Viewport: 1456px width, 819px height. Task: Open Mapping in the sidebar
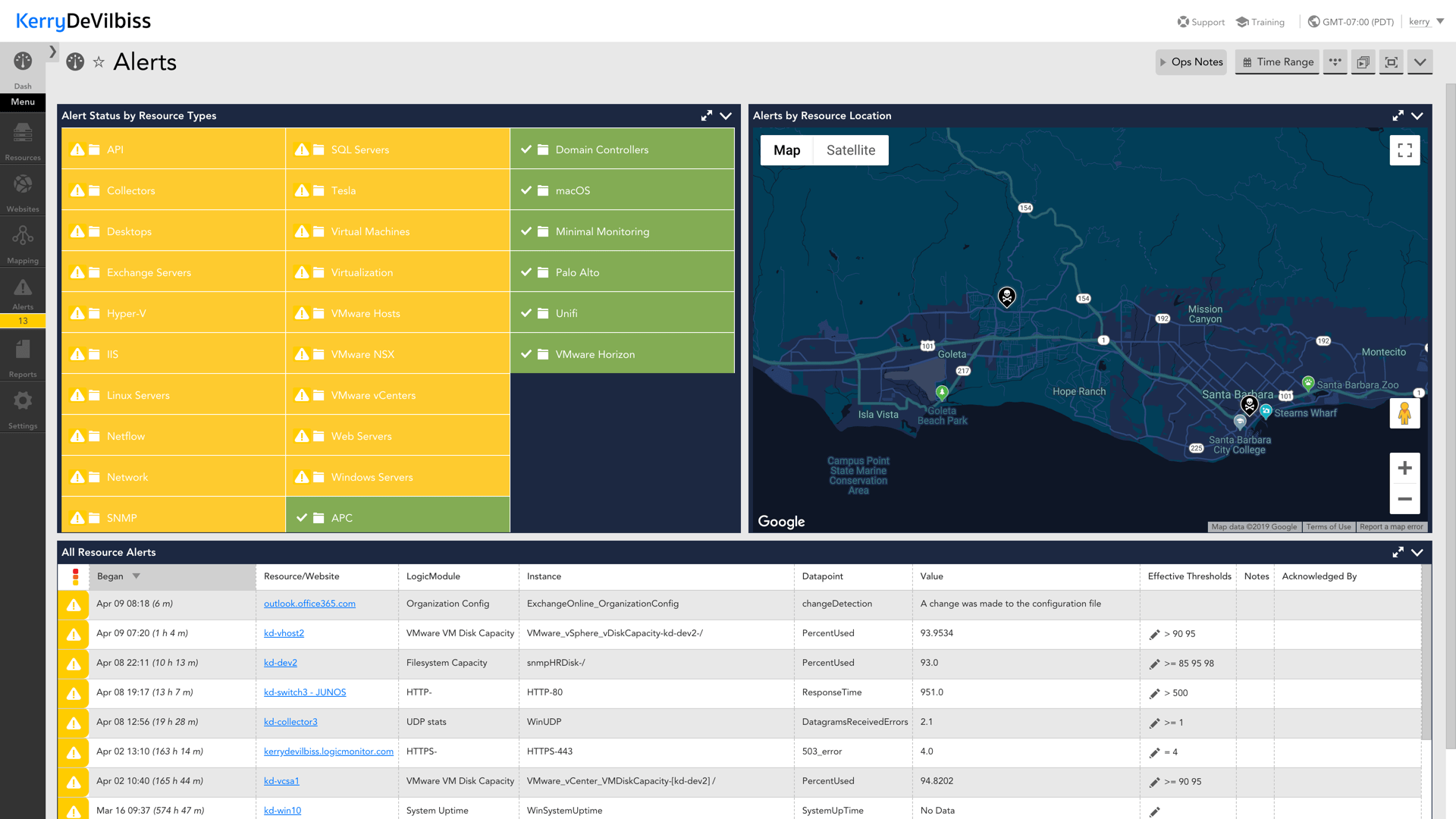[x=23, y=244]
